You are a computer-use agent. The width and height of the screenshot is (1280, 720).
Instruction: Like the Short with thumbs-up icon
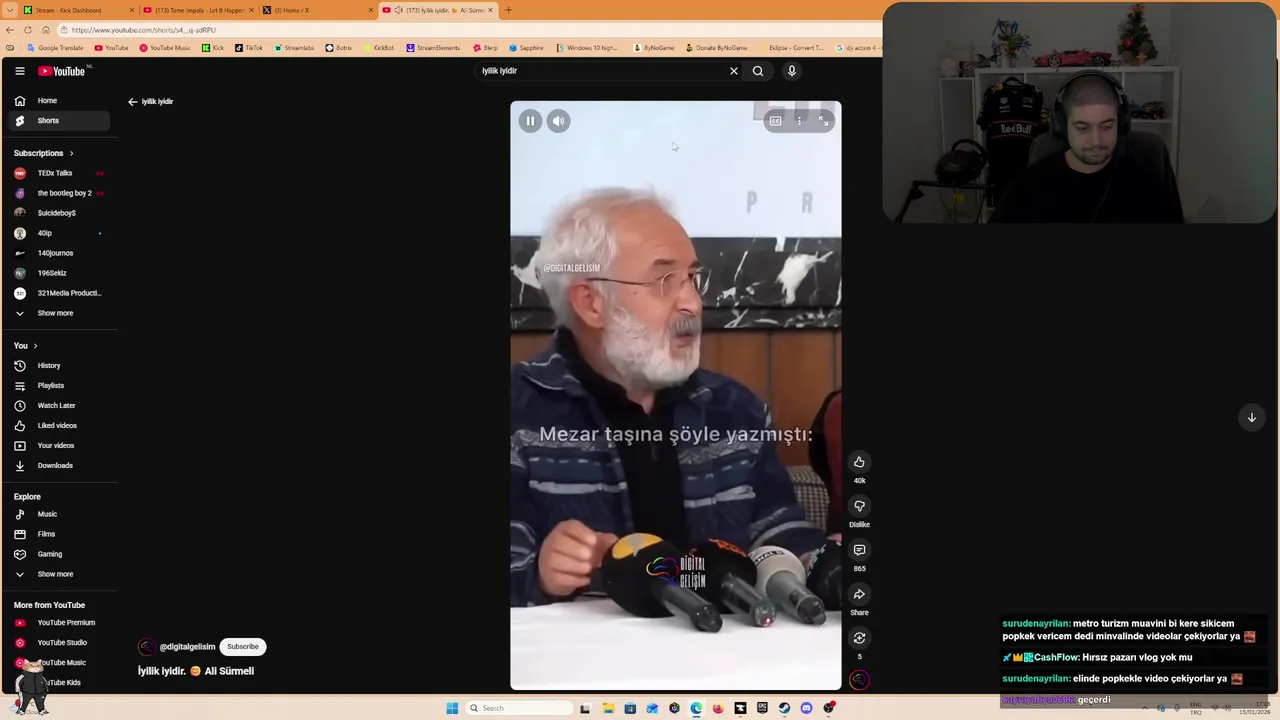(859, 462)
